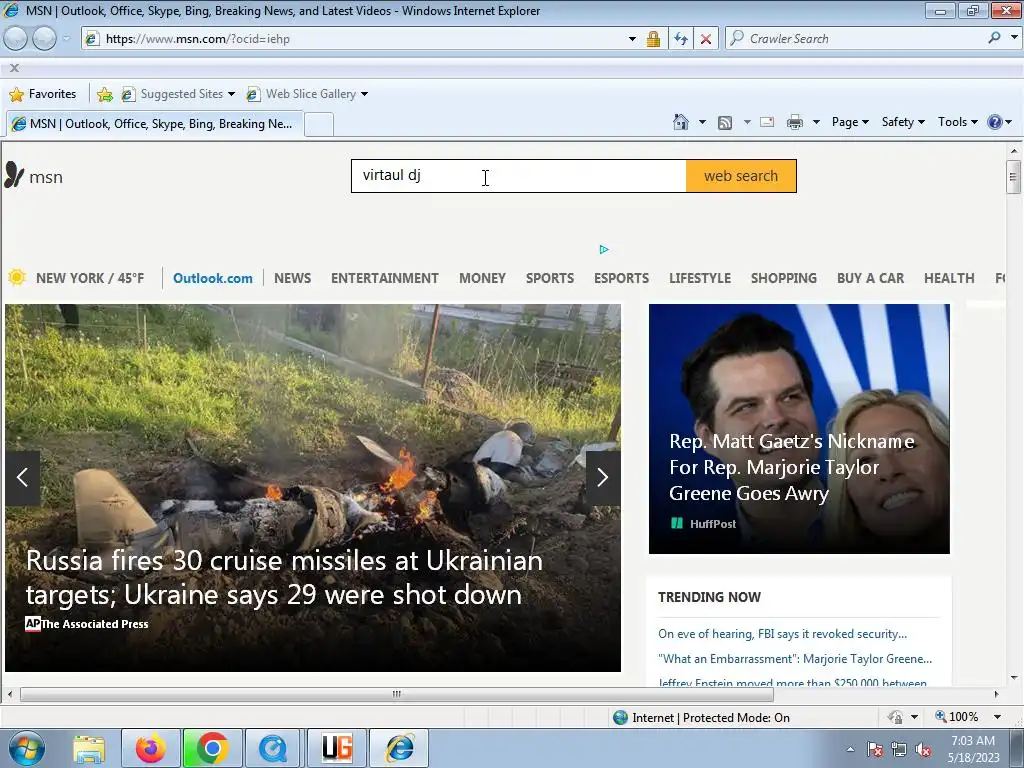The image size is (1024, 768).
Task: Open a new blank tab
Action: (x=319, y=124)
